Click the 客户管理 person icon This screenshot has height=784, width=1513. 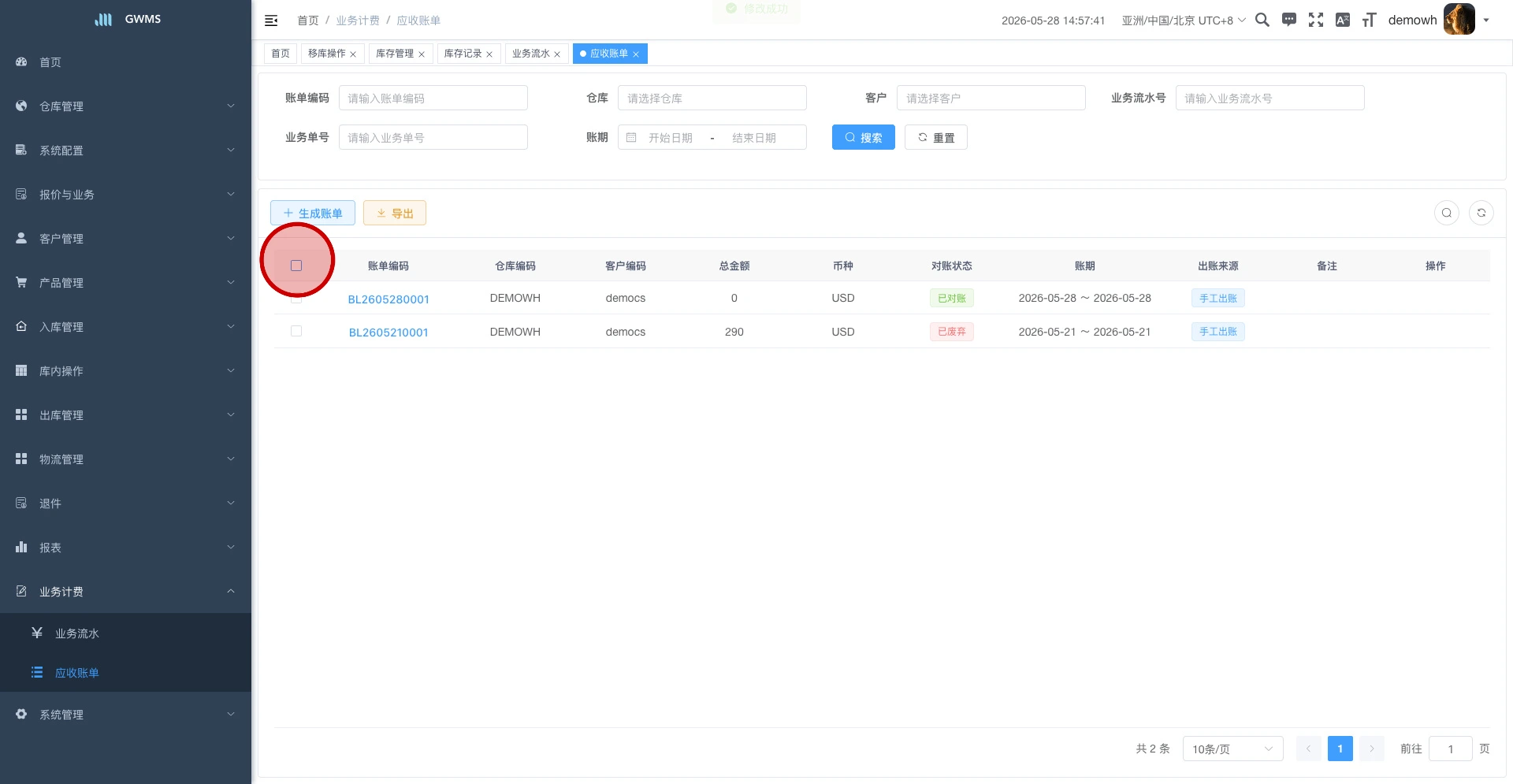coord(21,238)
